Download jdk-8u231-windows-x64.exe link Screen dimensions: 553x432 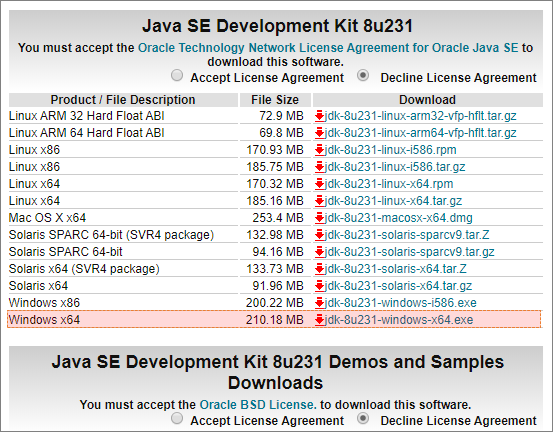[x=399, y=320]
